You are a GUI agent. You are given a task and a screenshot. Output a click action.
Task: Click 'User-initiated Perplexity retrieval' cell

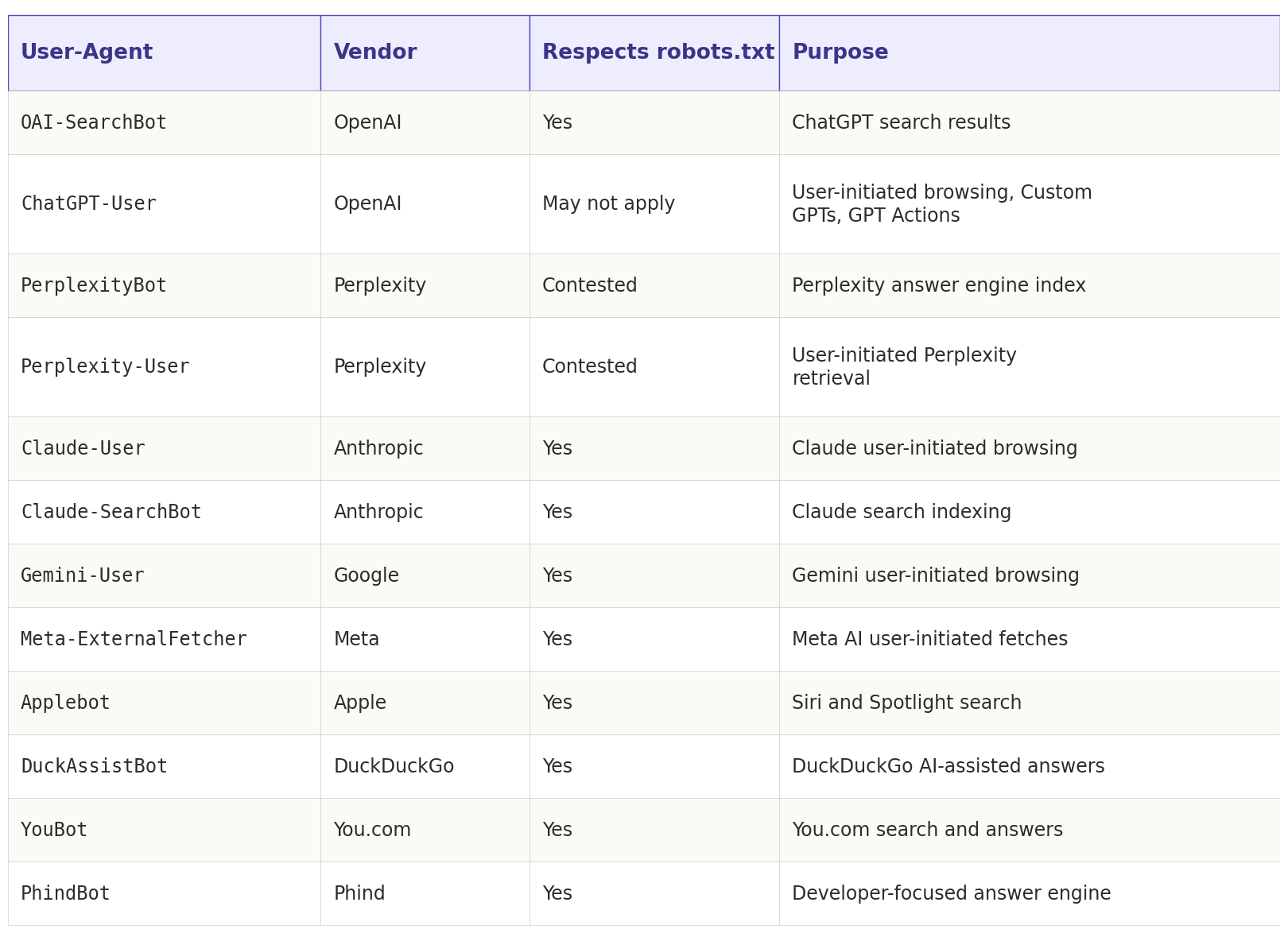tap(1030, 367)
